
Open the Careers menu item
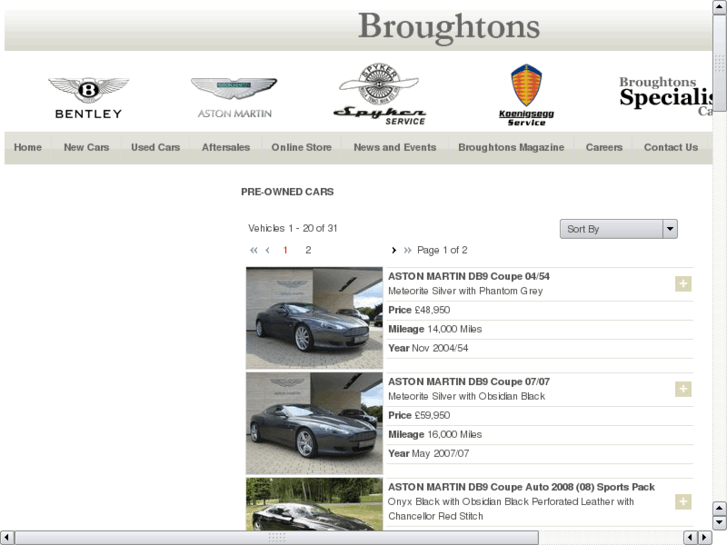604,147
